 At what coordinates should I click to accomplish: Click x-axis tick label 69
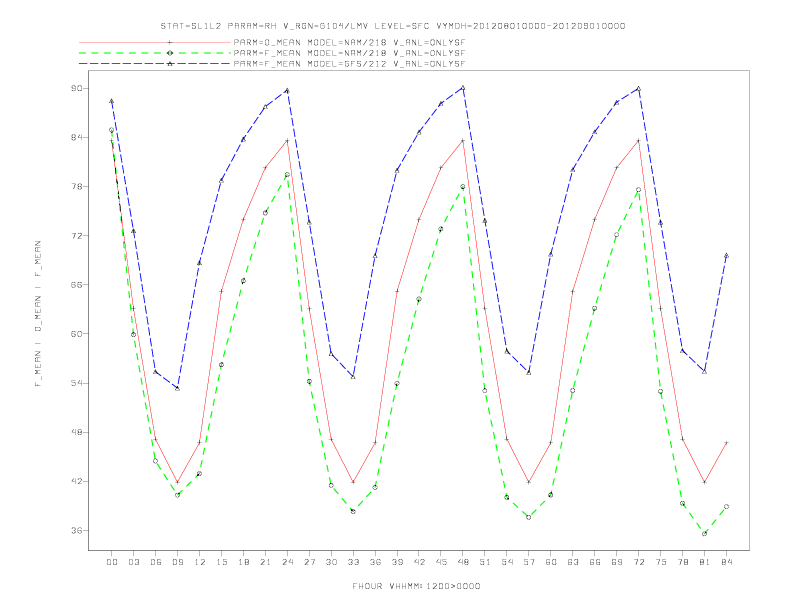point(617,562)
